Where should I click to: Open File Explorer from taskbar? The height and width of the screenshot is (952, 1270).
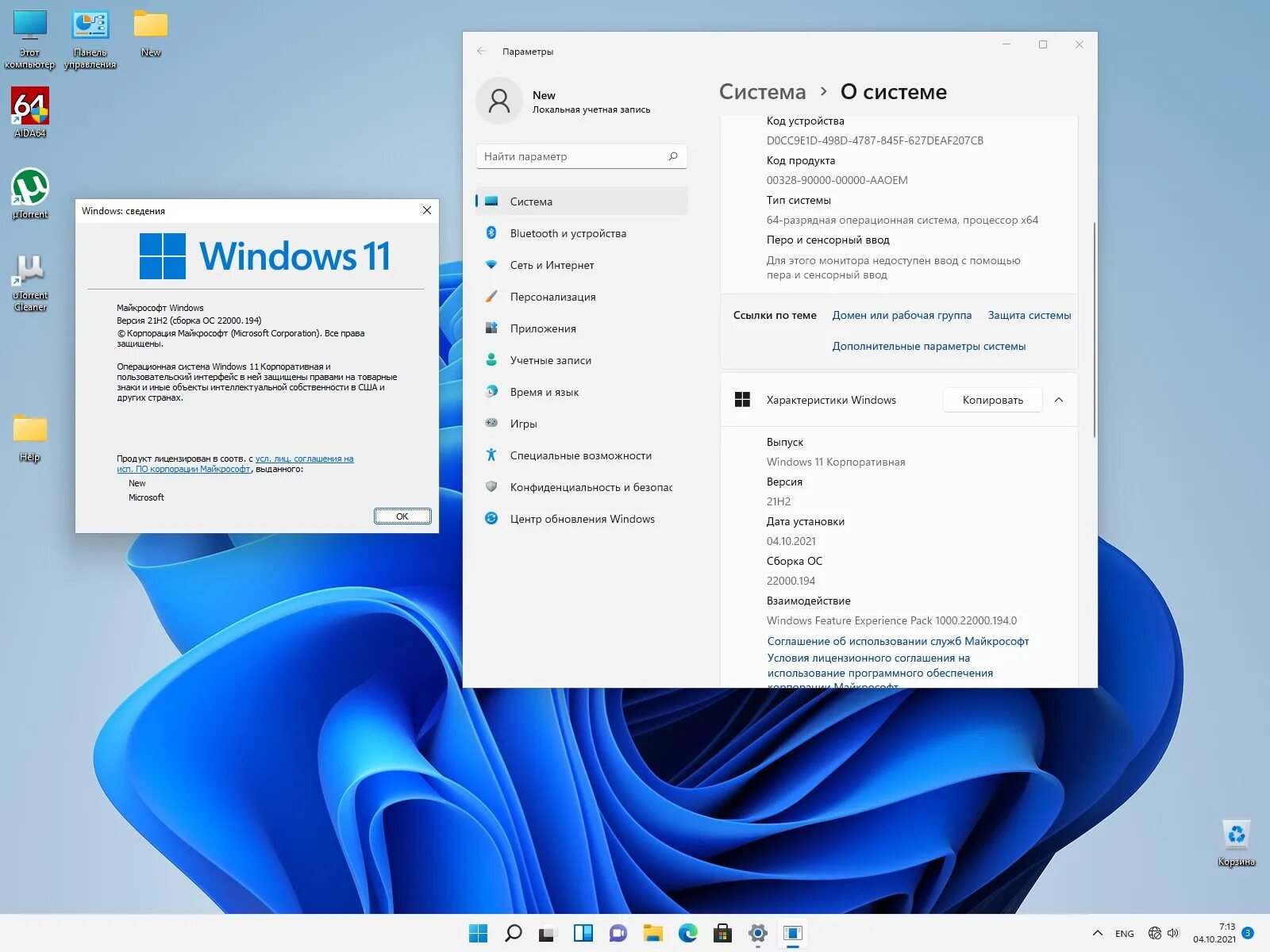tap(653, 933)
